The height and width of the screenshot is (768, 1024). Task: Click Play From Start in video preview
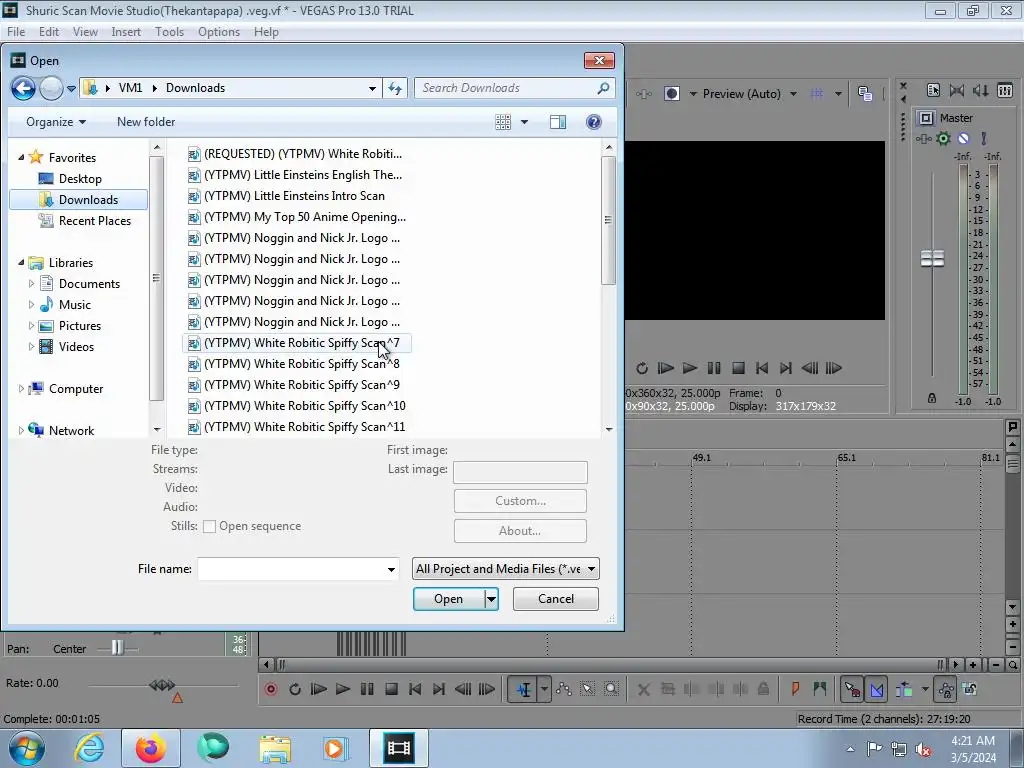pos(665,368)
